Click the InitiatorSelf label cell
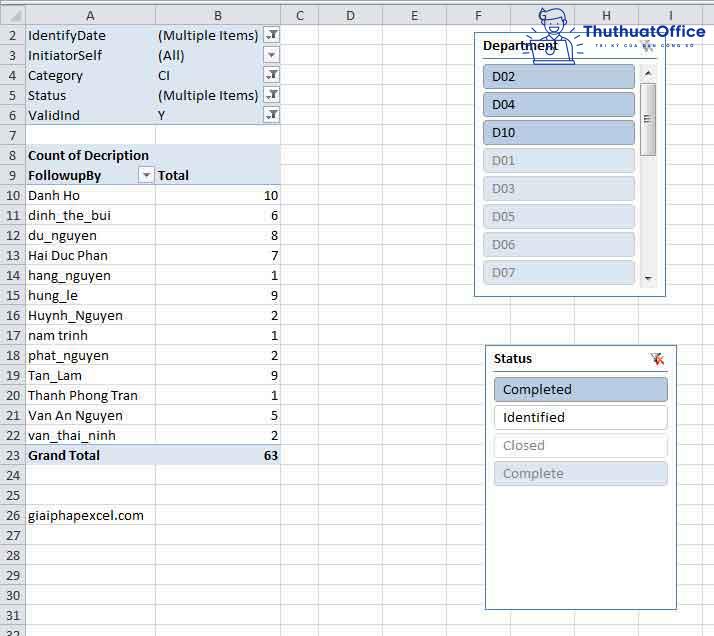714x636 pixels. (90, 55)
